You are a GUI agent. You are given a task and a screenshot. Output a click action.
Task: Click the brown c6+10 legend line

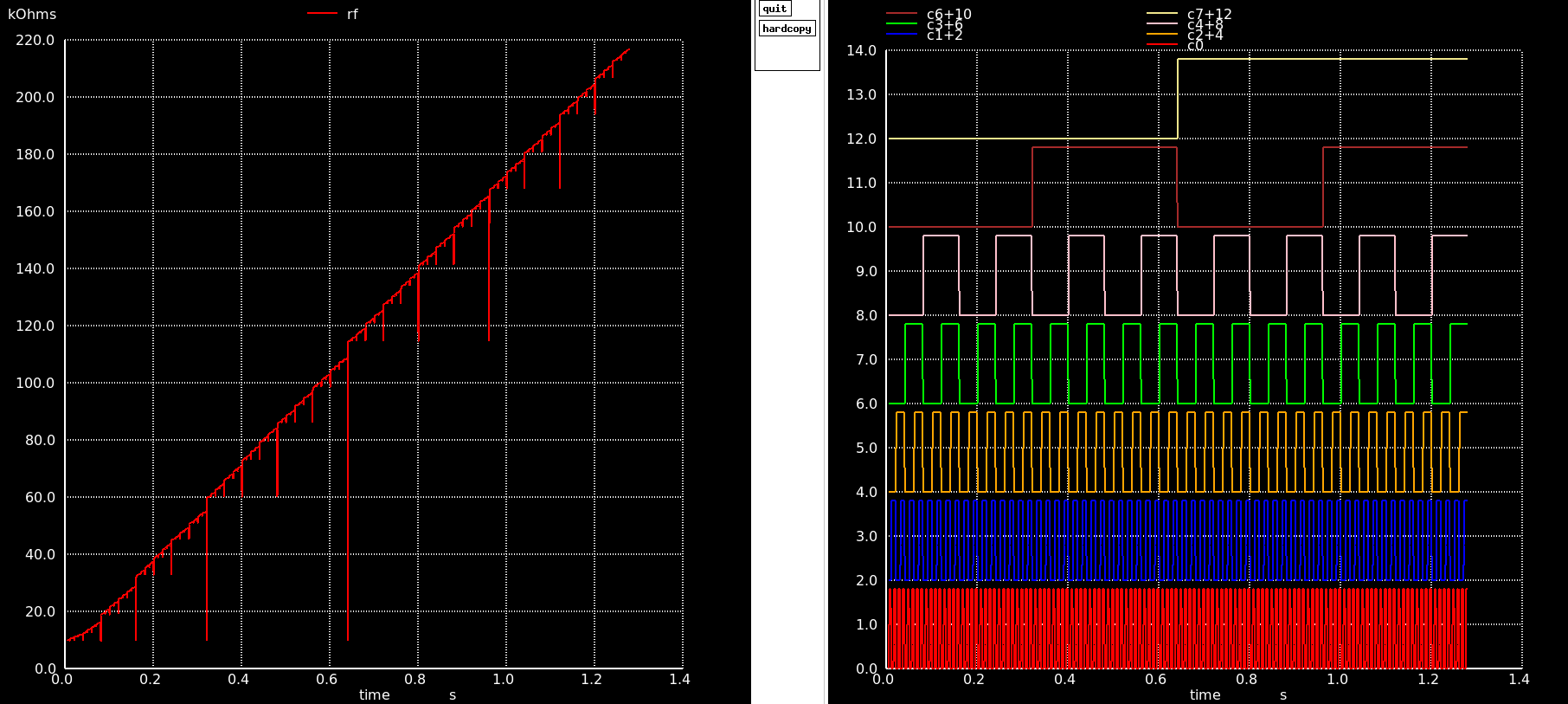pos(901,14)
